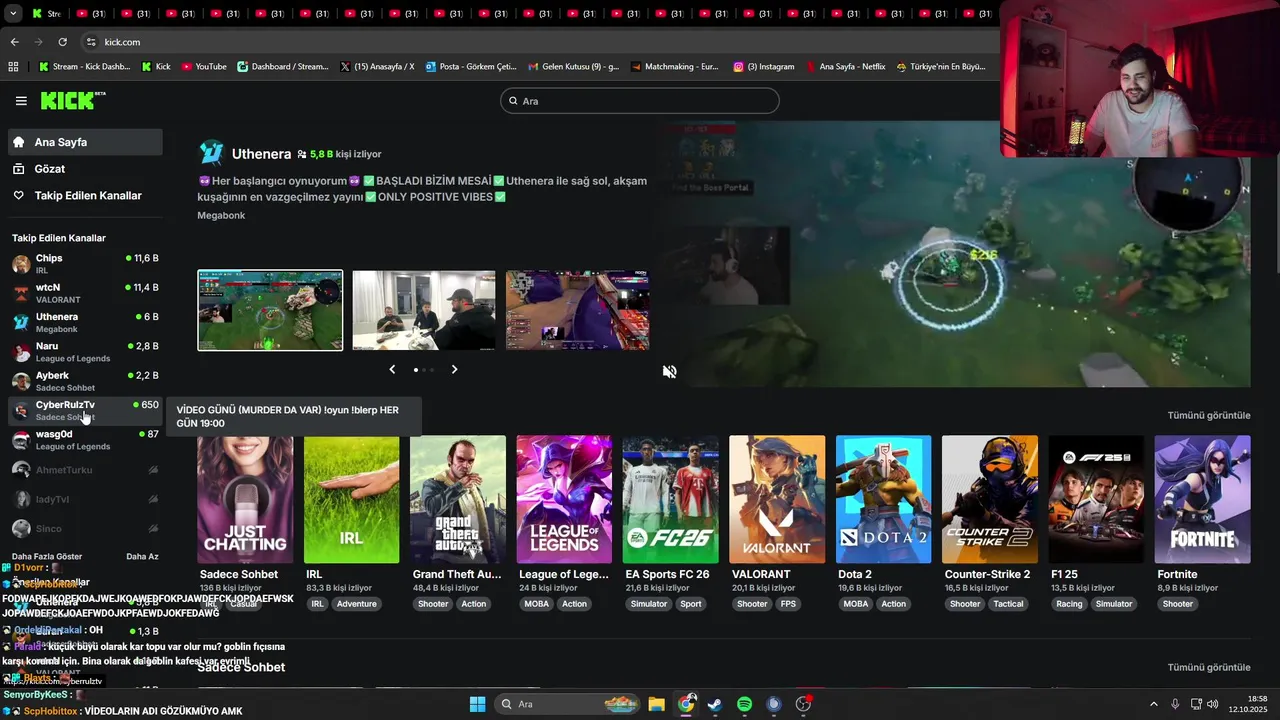Image resolution: width=1280 pixels, height=720 pixels.
Task: Open wasg0d channel in sidebar
Action: [85, 440]
